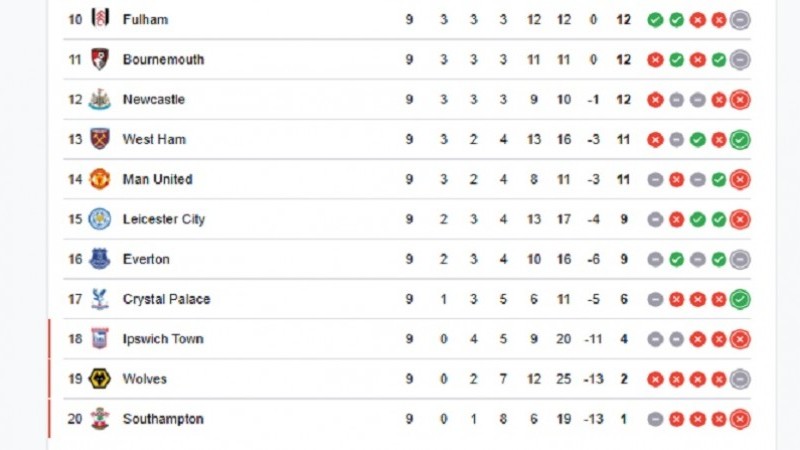
Task: Click the Bournemouth club crest
Action: coord(100,59)
